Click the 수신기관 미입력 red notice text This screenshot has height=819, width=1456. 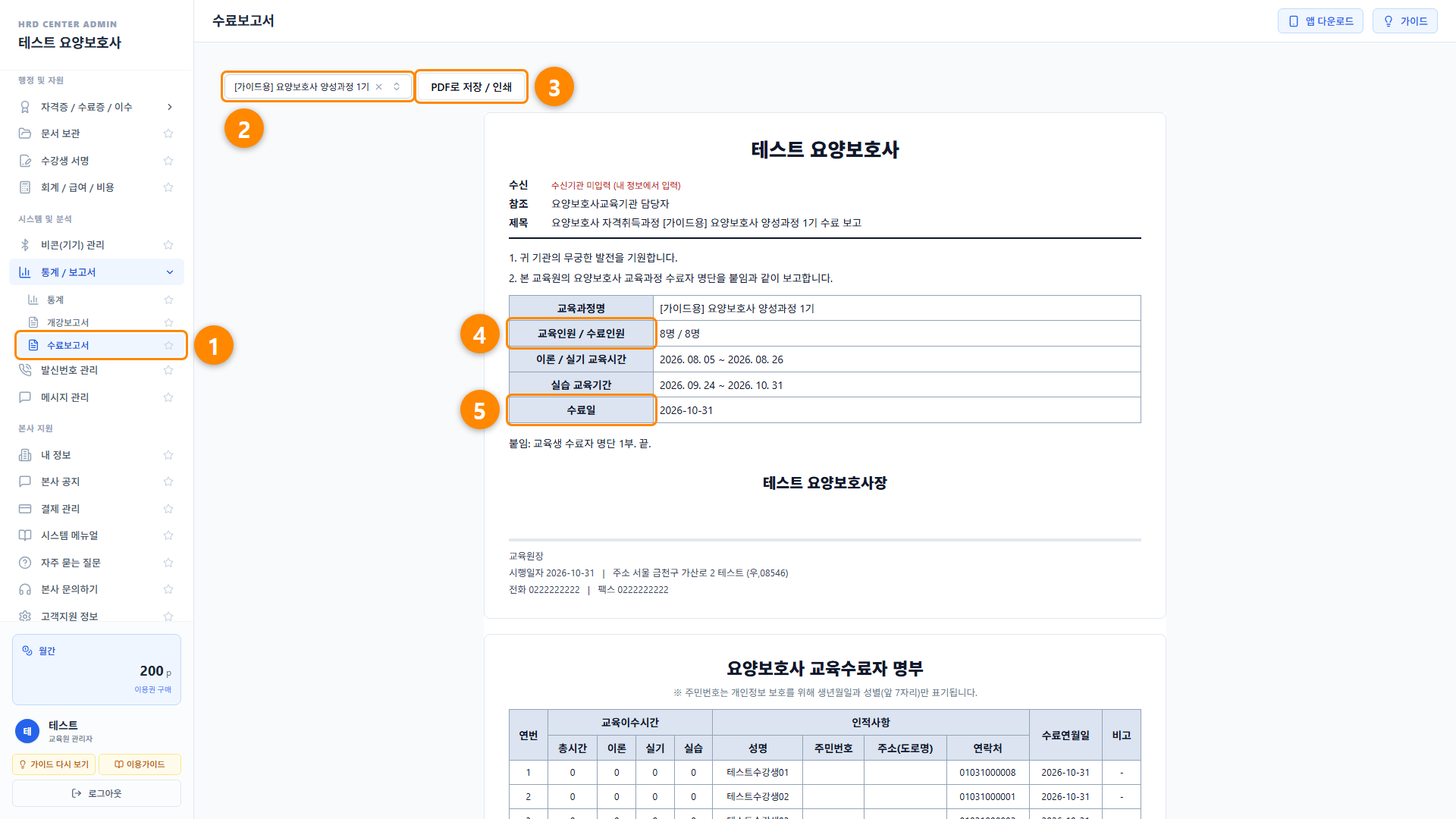click(x=616, y=185)
